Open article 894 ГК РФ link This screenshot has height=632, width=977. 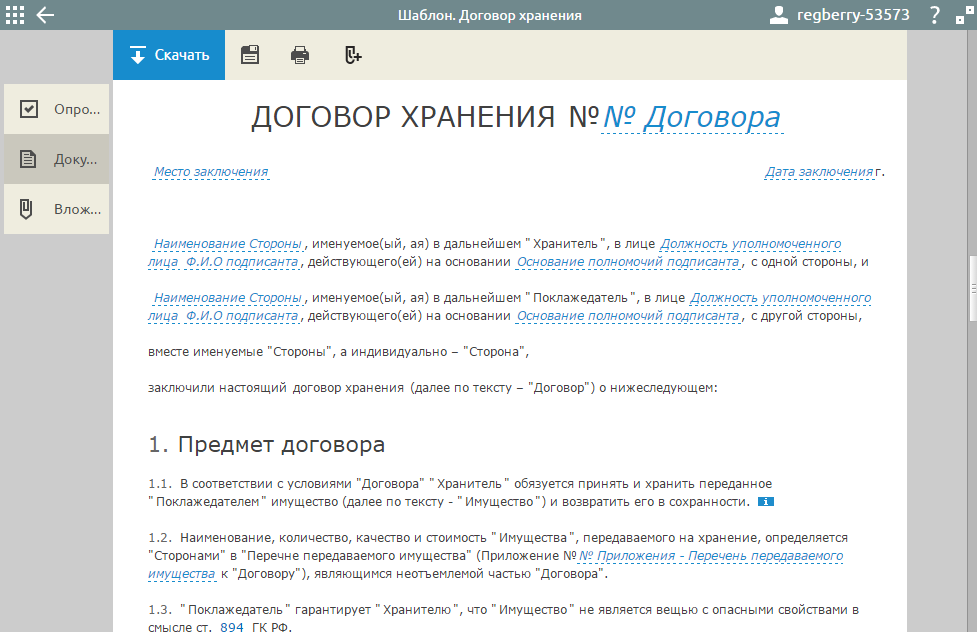click(232, 626)
